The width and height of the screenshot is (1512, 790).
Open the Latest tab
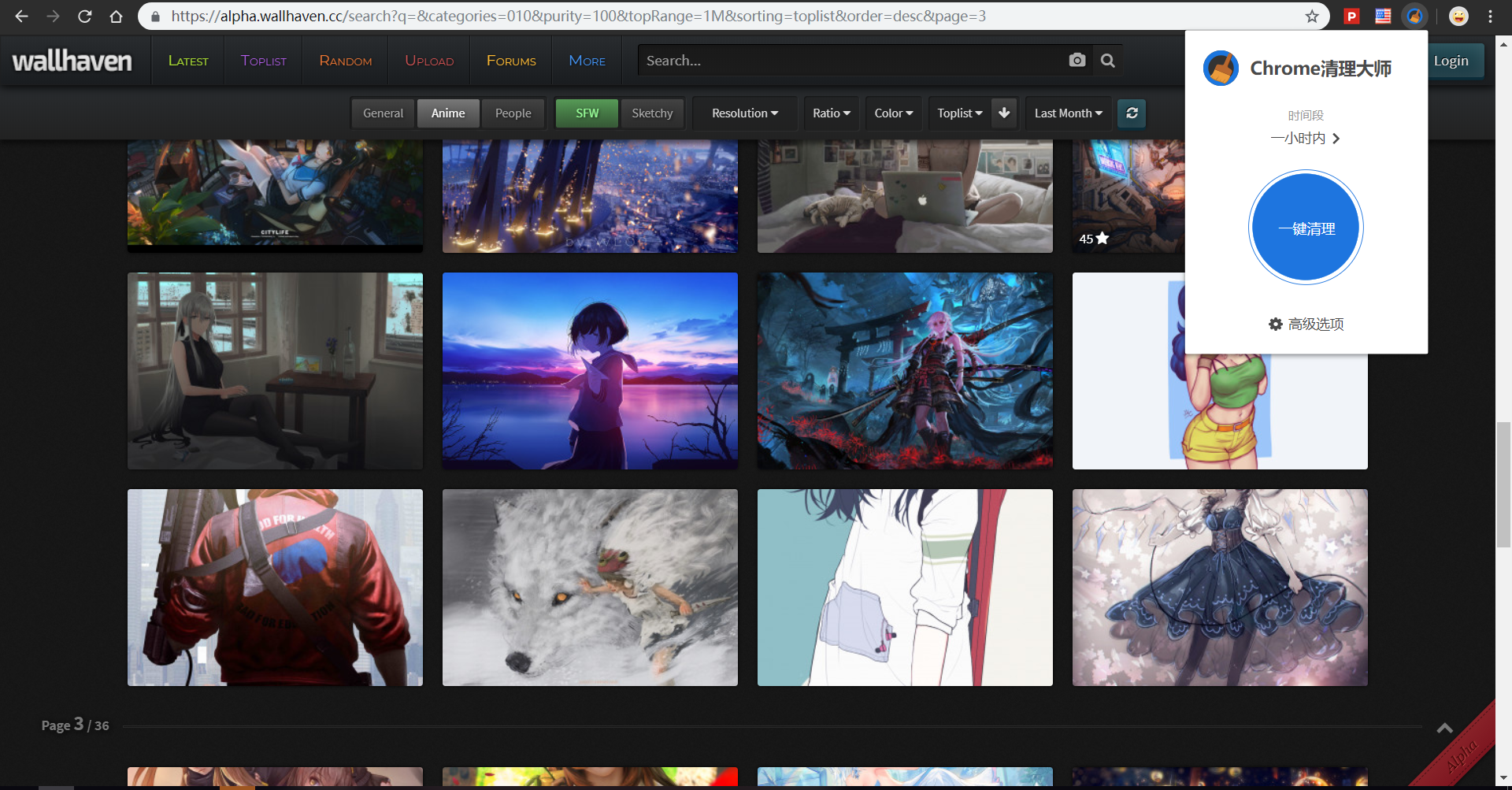(188, 61)
